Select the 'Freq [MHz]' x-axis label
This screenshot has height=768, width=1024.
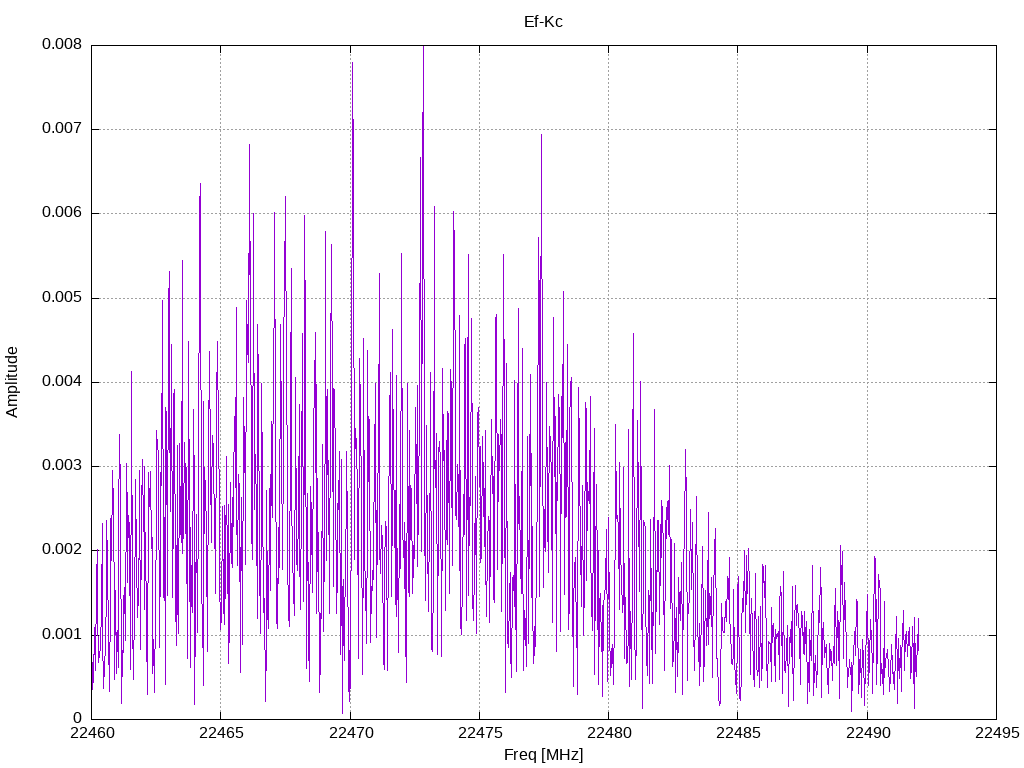pos(543,755)
